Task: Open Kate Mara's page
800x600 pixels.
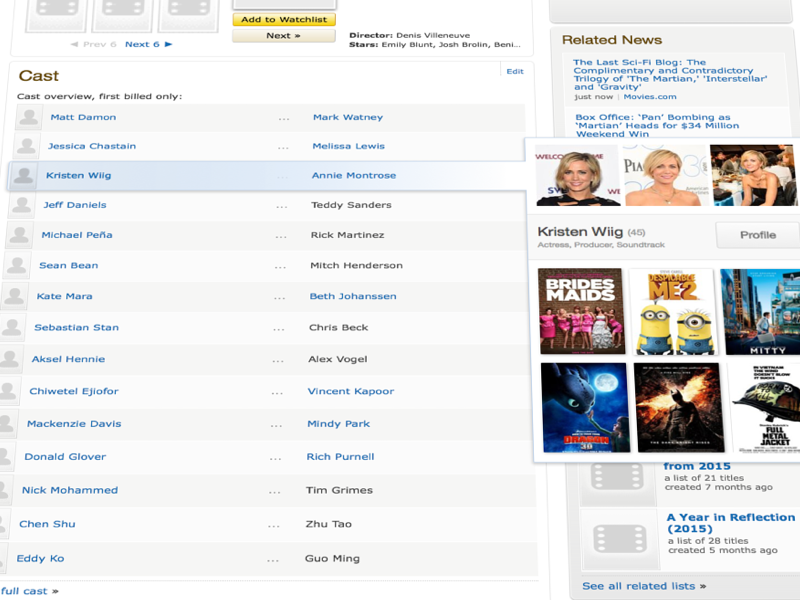Action: point(65,296)
